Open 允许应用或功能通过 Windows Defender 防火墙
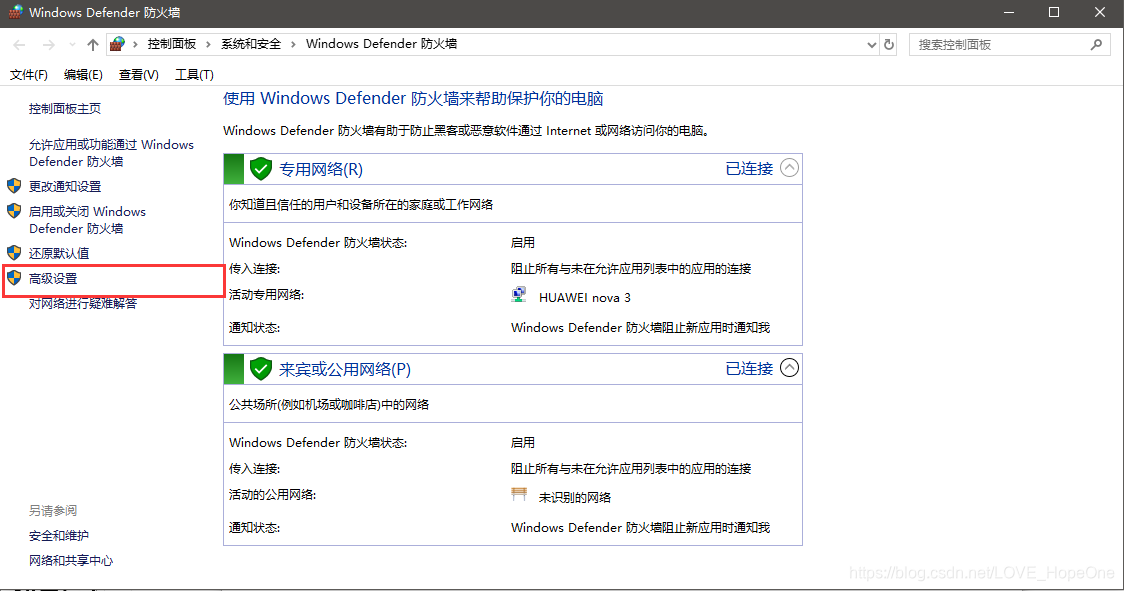Viewport: 1124px width, 591px height. click(x=111, y=153)
